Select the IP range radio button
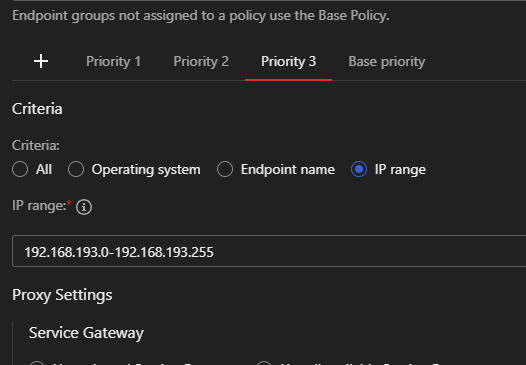Viewport: 526px width, 365px height. point(359,169)
